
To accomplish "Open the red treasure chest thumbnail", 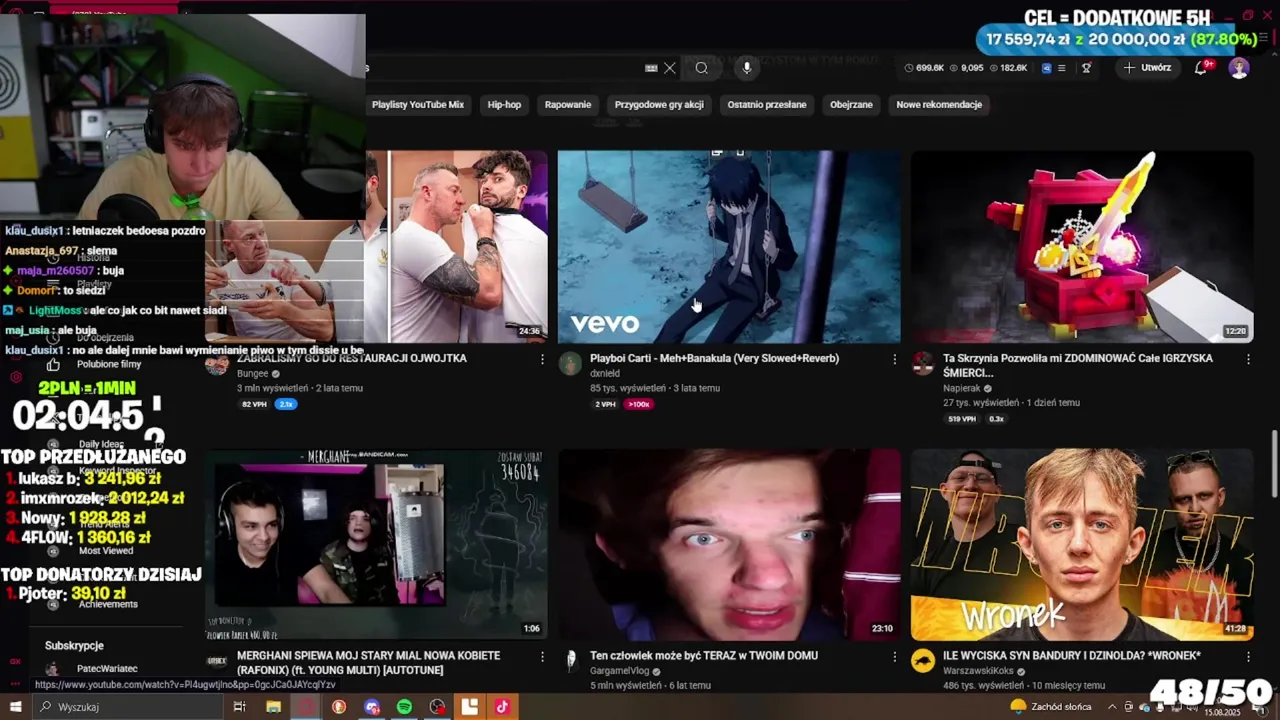I will (x=1082, y=247).
